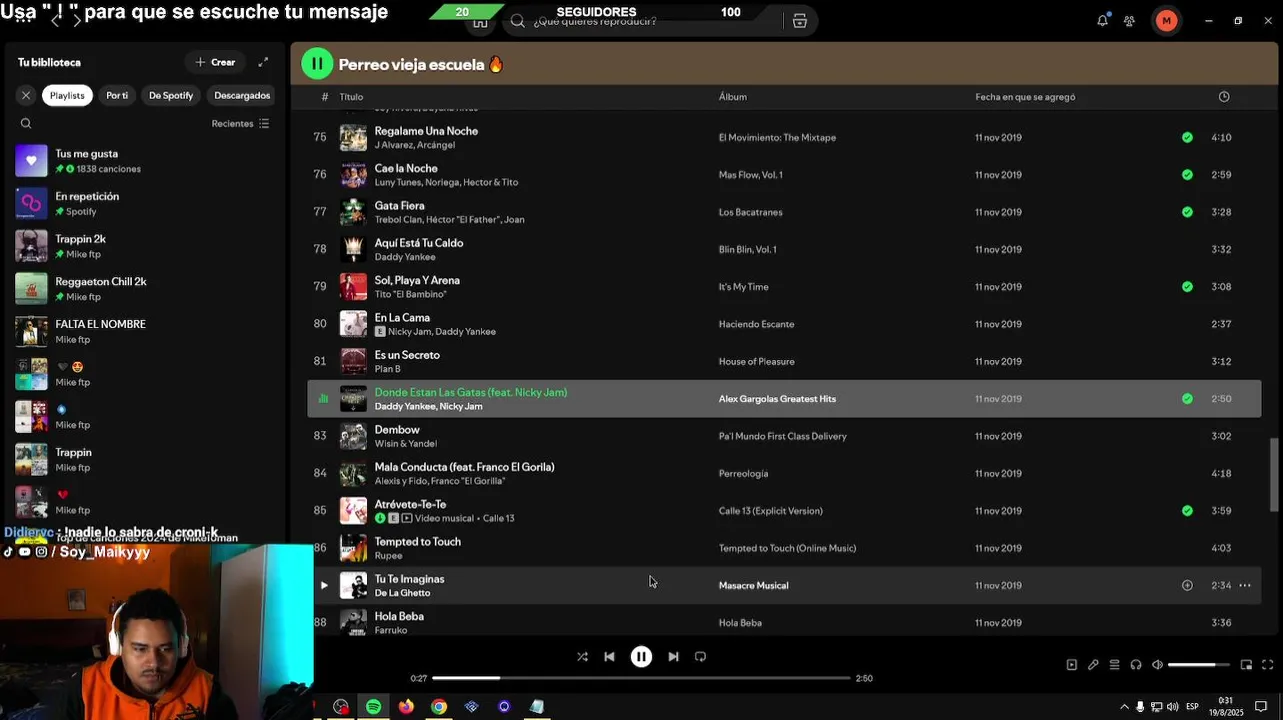This screenshot has height=720, width=1283.
Task: Toggle saved checkmark for Donde Estan Las Gatas
Action: point(1187,398)
